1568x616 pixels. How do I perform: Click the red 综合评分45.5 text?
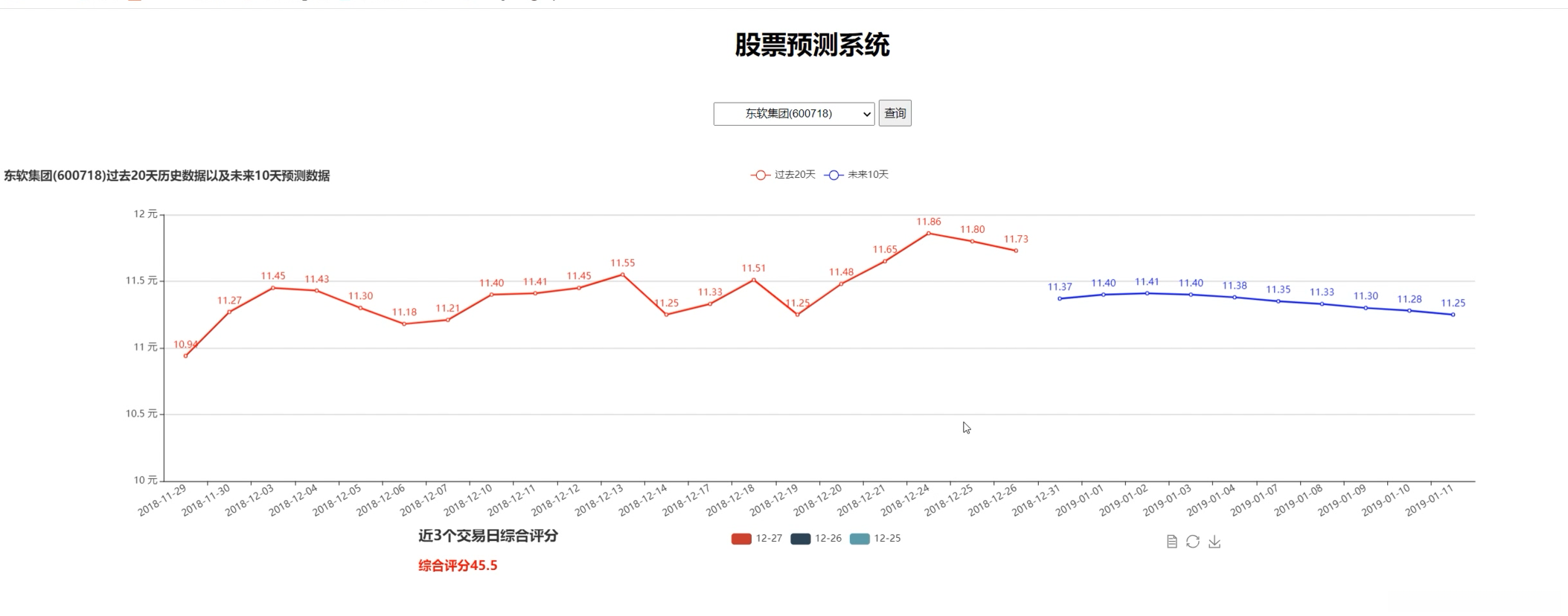(x=458, y=565)
